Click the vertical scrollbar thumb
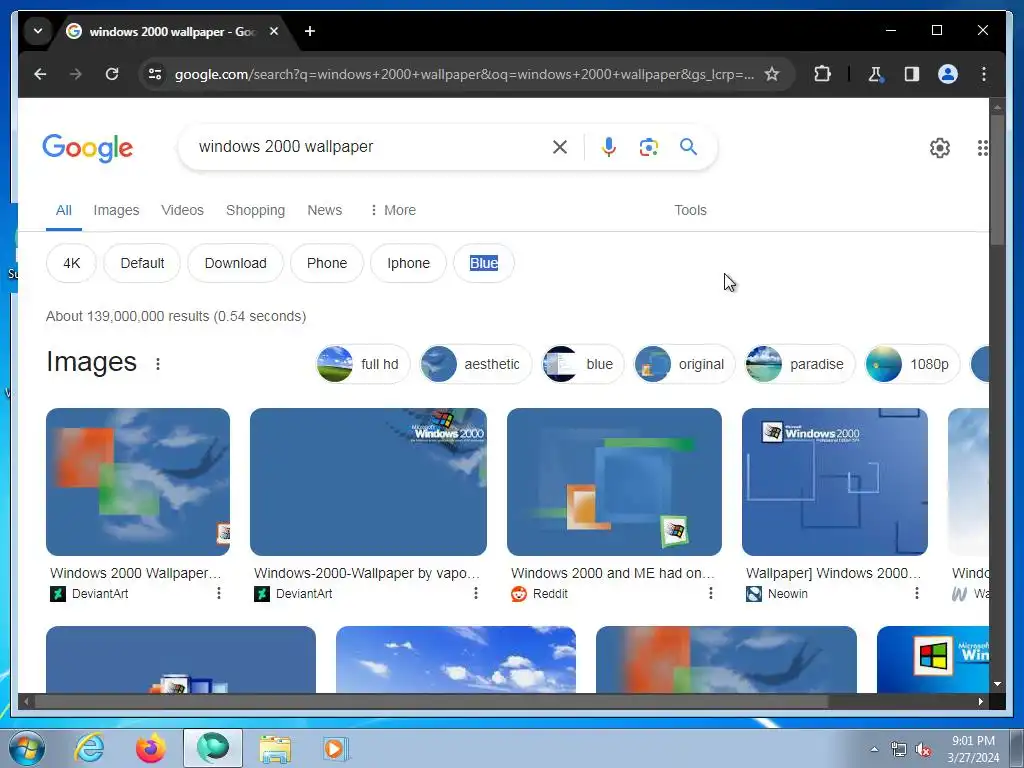 pyautogui.click(x=997, y=180)
